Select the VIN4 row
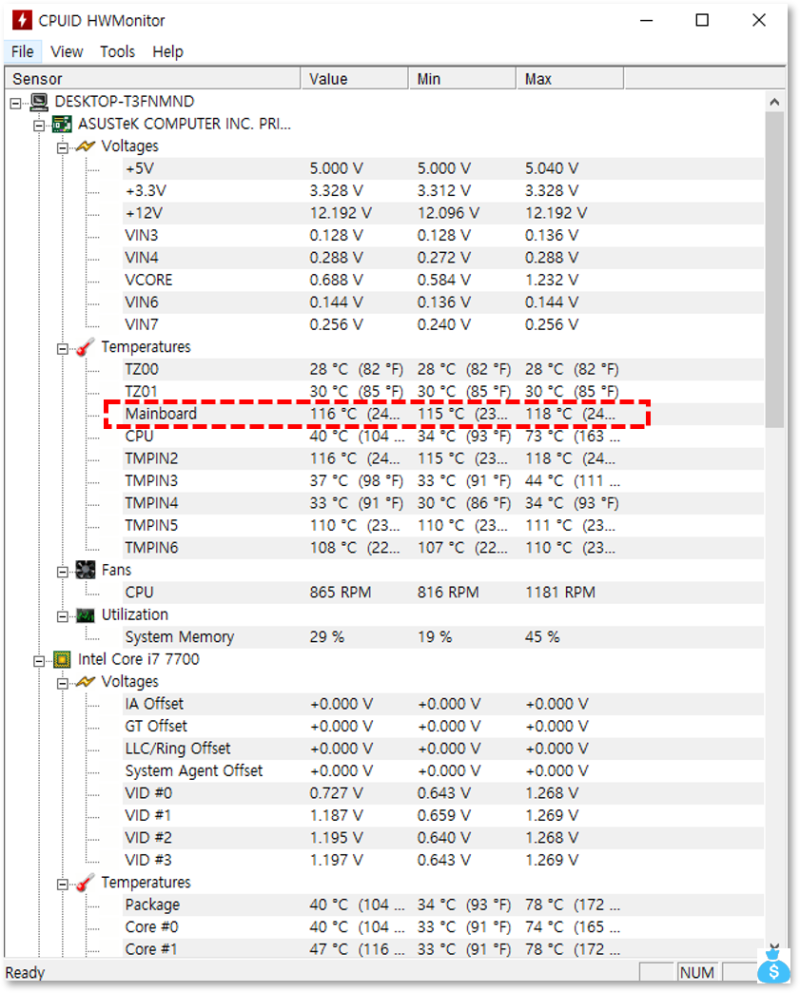Screen dimensions: 800x993 coord(443,258)
